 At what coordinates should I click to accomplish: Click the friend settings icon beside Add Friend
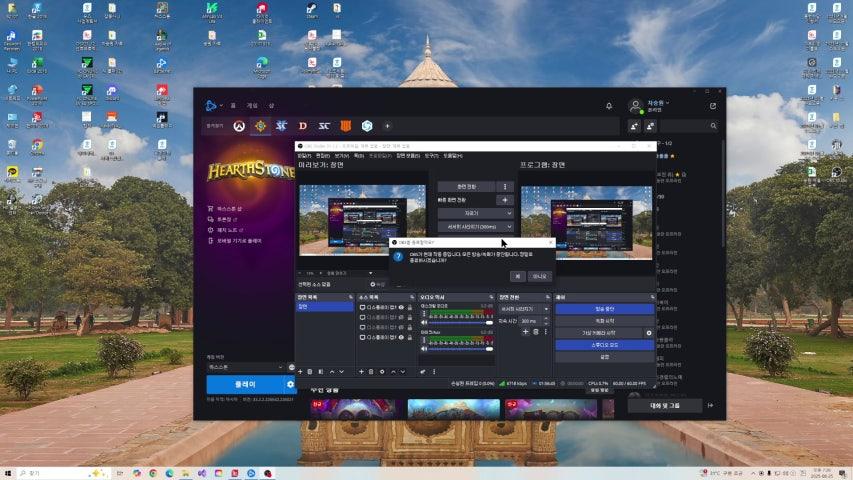tap(651, 126)
